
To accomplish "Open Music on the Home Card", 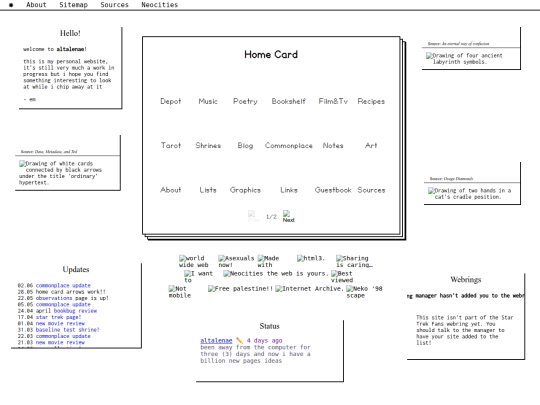I will tap(208, 101).
